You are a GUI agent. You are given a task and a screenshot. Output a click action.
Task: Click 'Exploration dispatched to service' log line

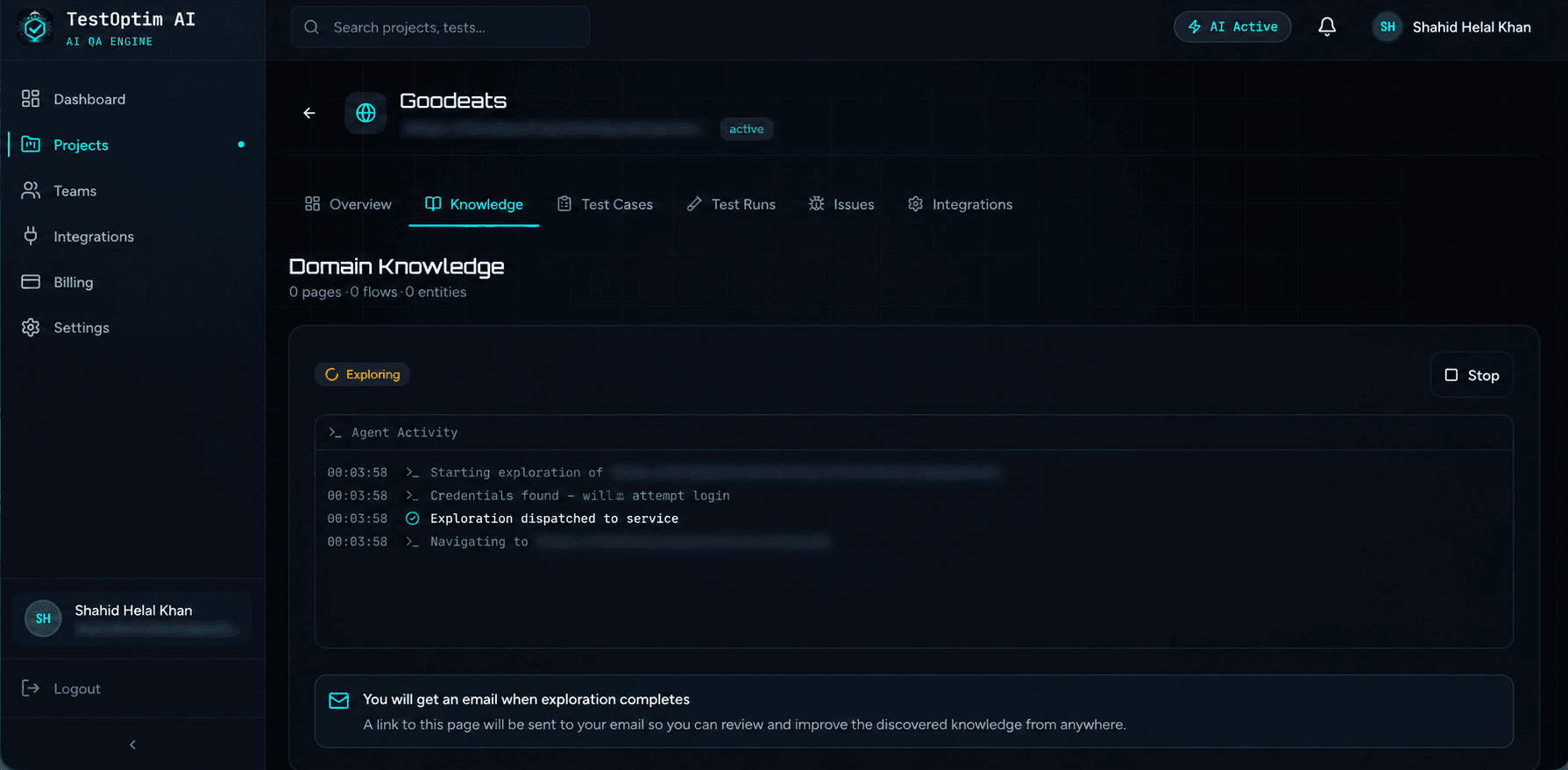(x=554, y=519)
